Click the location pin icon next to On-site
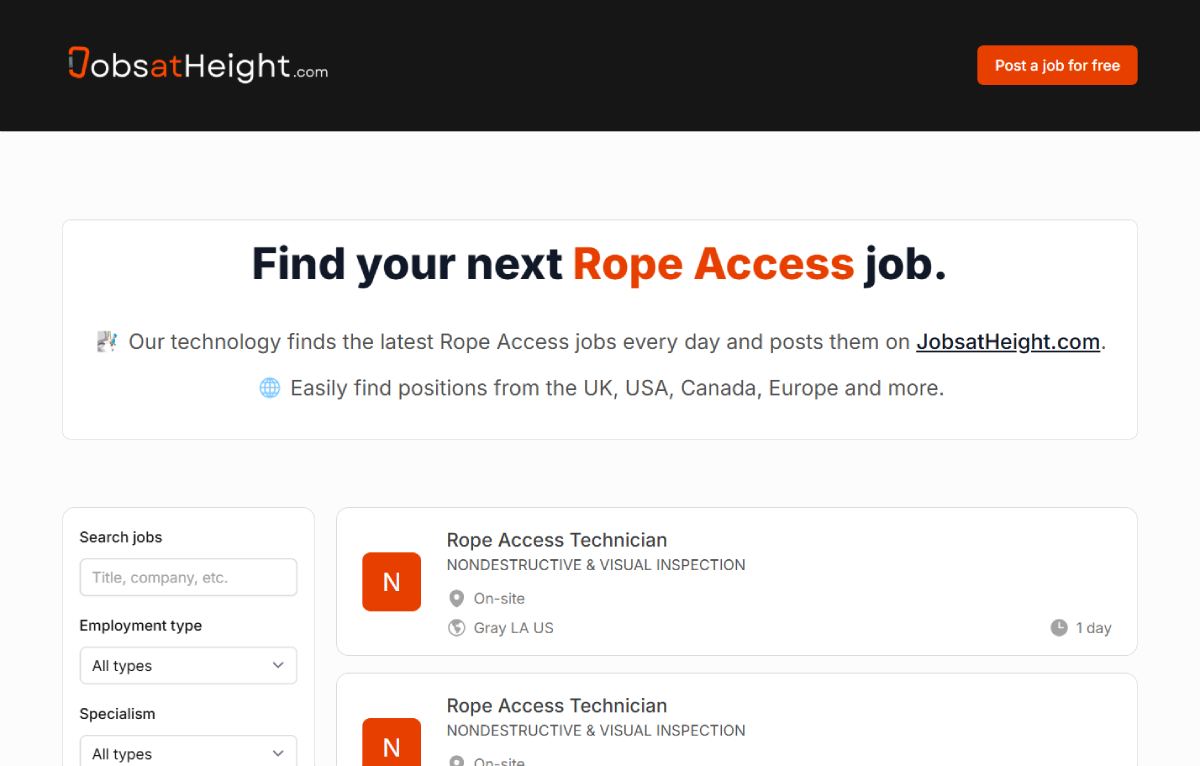The image size is (1200, 766). click(x=457, y=598)
